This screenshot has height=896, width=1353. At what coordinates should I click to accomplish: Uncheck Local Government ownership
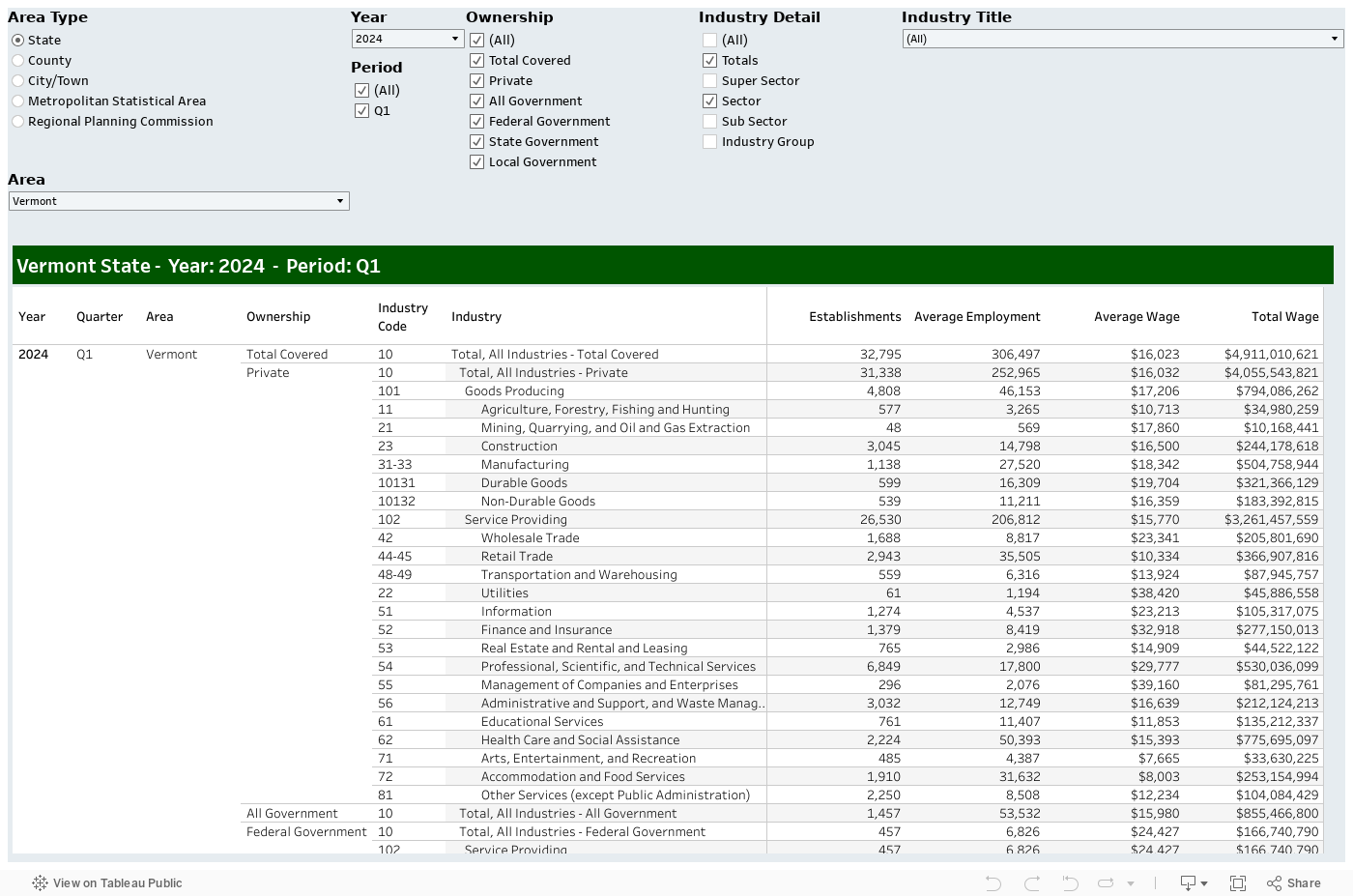[477, 161]
